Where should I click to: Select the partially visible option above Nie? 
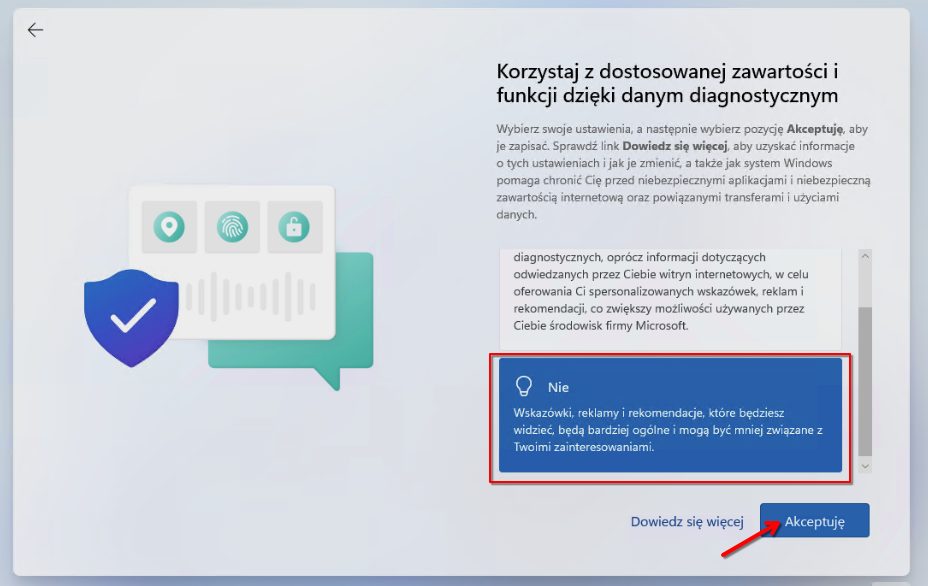[x=670, y=295]
